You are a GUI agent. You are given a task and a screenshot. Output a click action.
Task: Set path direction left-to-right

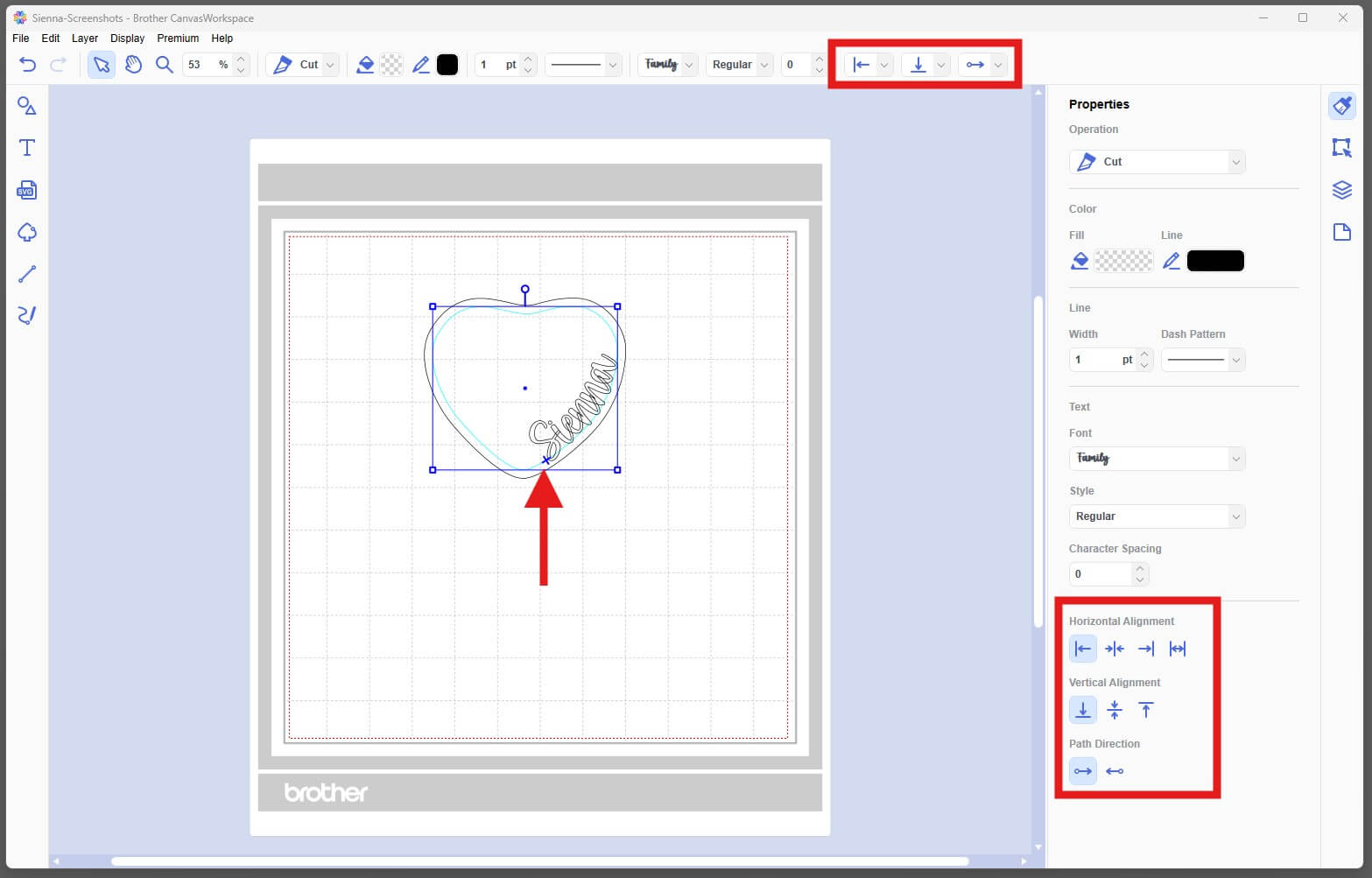pyautogui.click(x=1083, y=771)
